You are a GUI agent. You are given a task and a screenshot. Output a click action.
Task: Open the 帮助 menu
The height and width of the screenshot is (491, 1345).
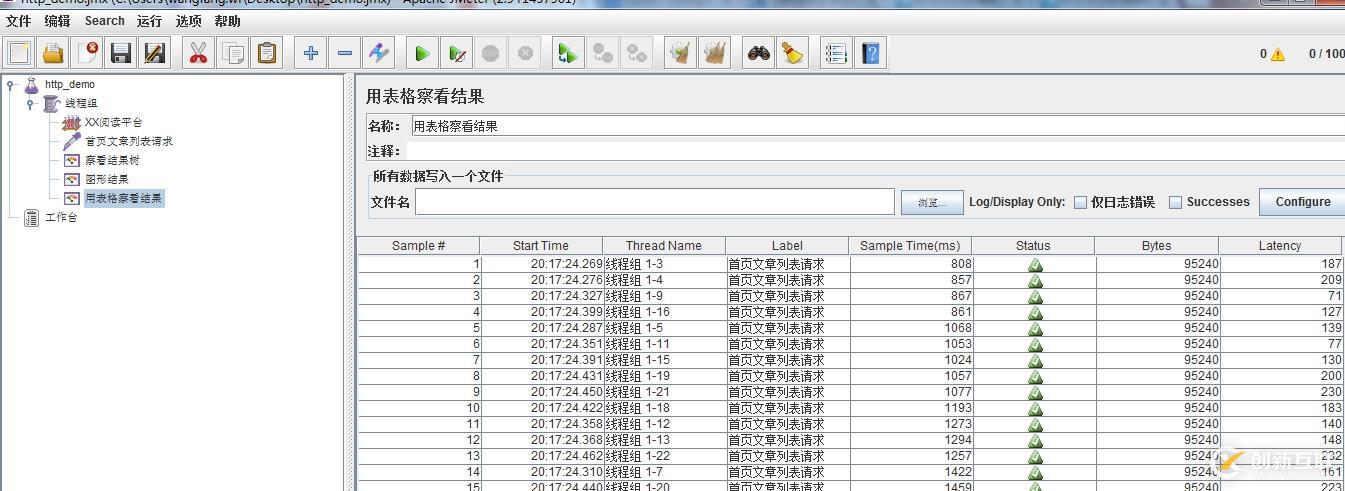click(227, 21)
